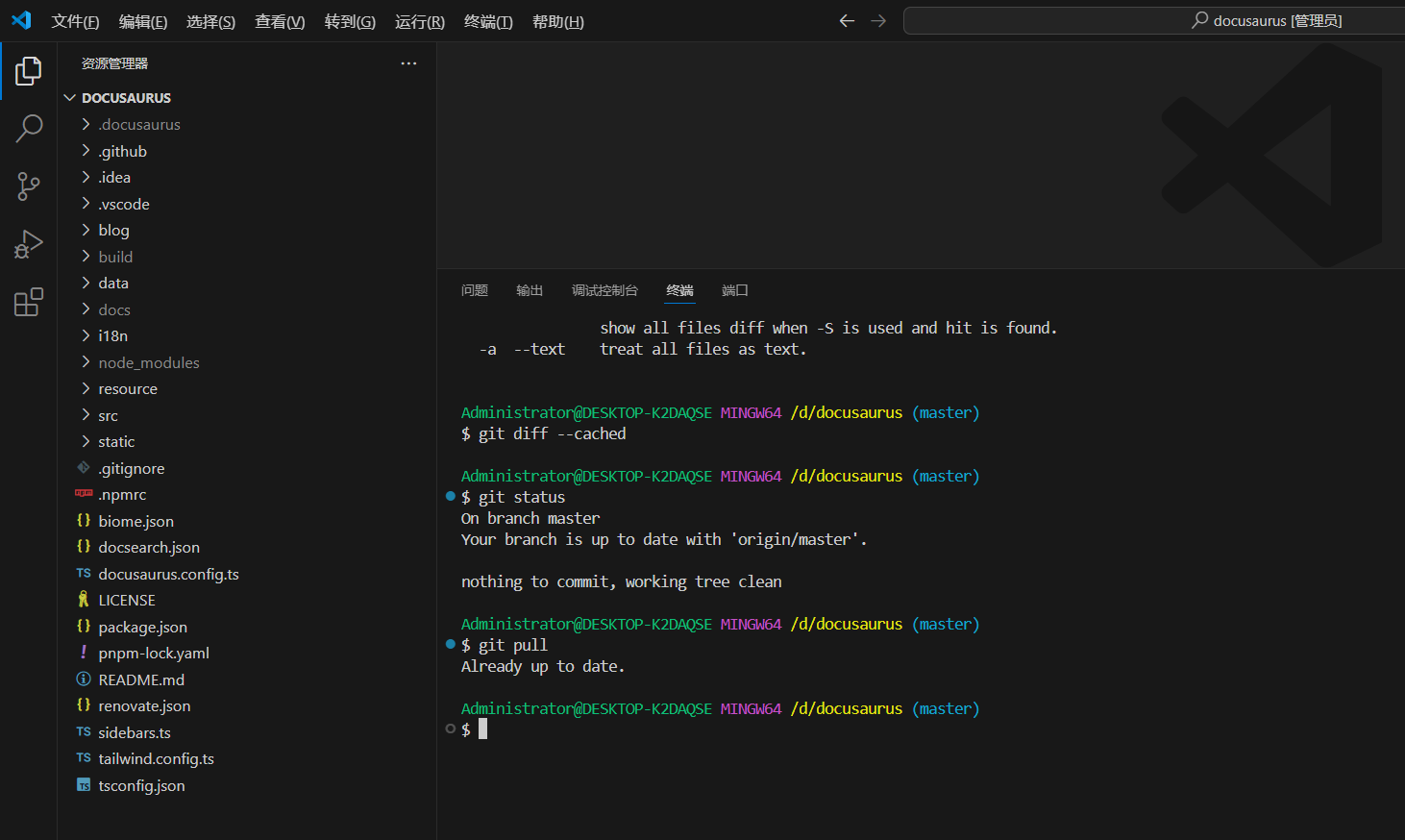Open renovate.json file

(x=144, y=705)
